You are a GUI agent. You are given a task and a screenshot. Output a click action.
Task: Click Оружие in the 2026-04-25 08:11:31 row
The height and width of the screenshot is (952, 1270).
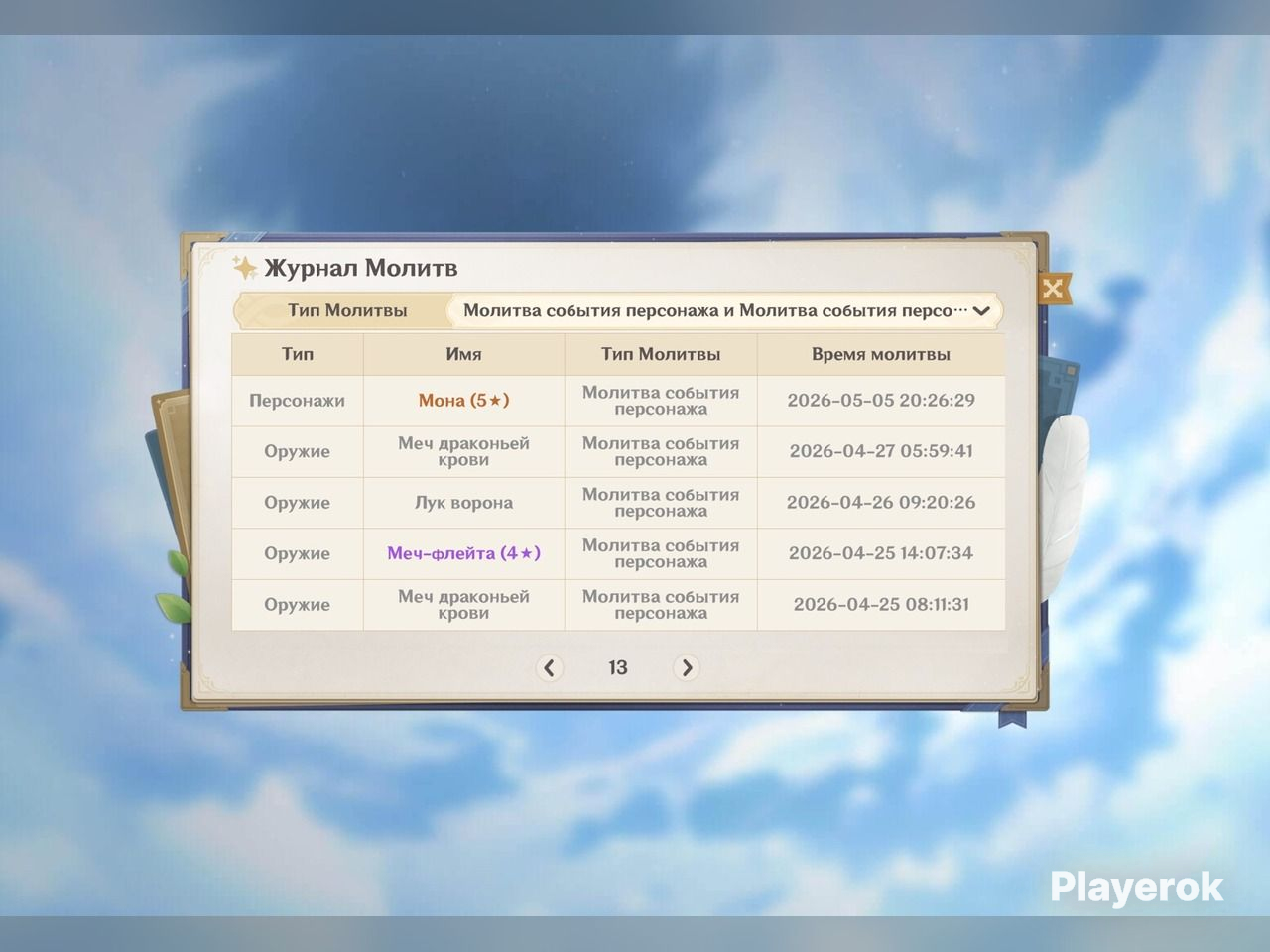coord(298,605)
